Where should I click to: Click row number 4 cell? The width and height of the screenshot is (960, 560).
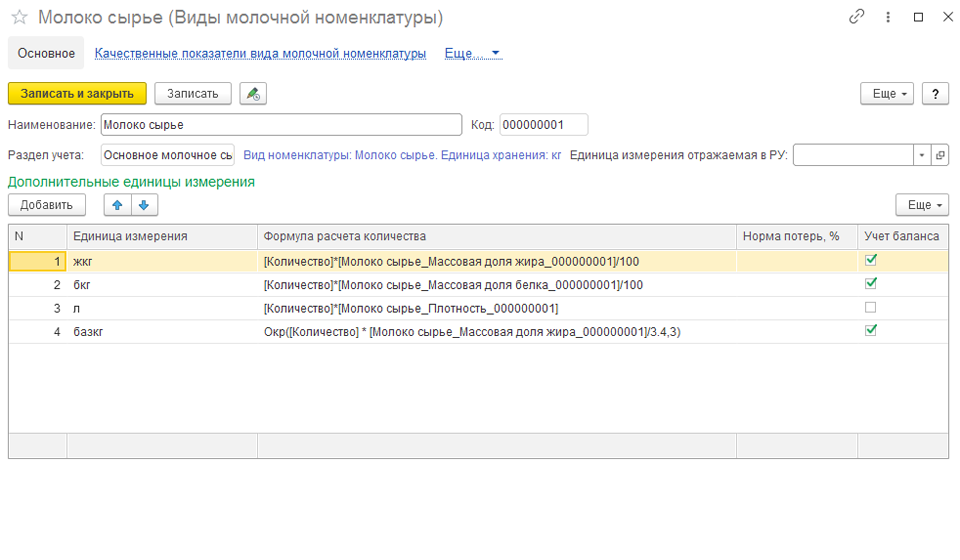pos(37,332)
